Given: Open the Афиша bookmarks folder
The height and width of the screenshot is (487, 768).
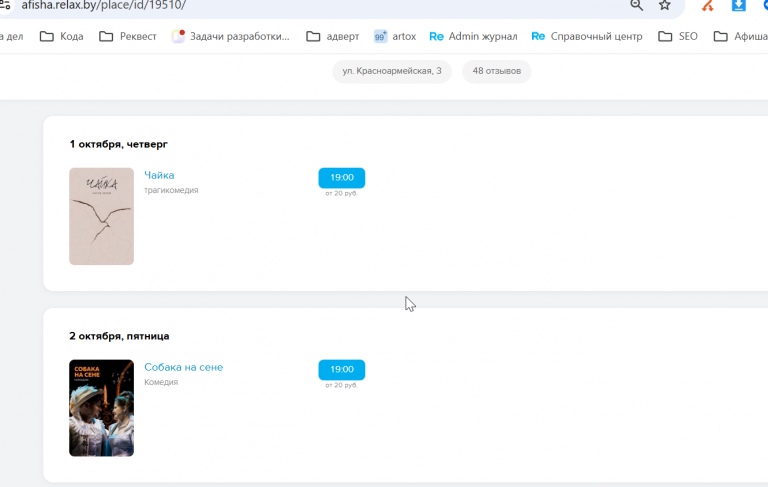Looking at the screenshot, I should coord(741,36).
